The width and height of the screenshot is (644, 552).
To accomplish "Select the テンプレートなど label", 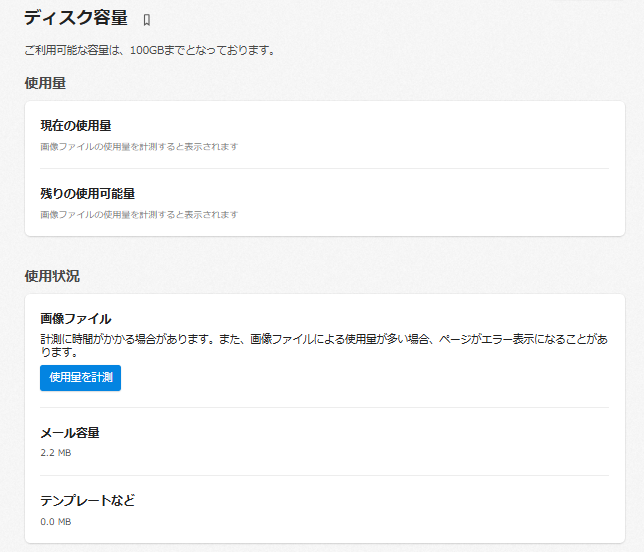I will point(87,500).
